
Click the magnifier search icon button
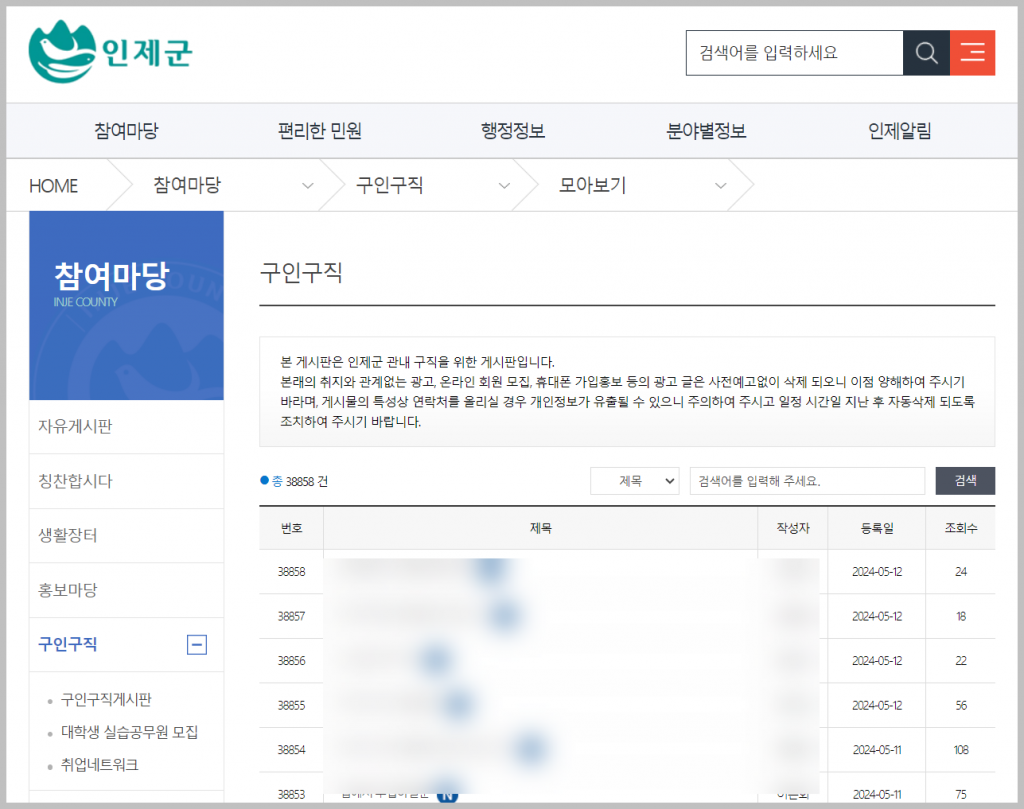click(926, 53)
